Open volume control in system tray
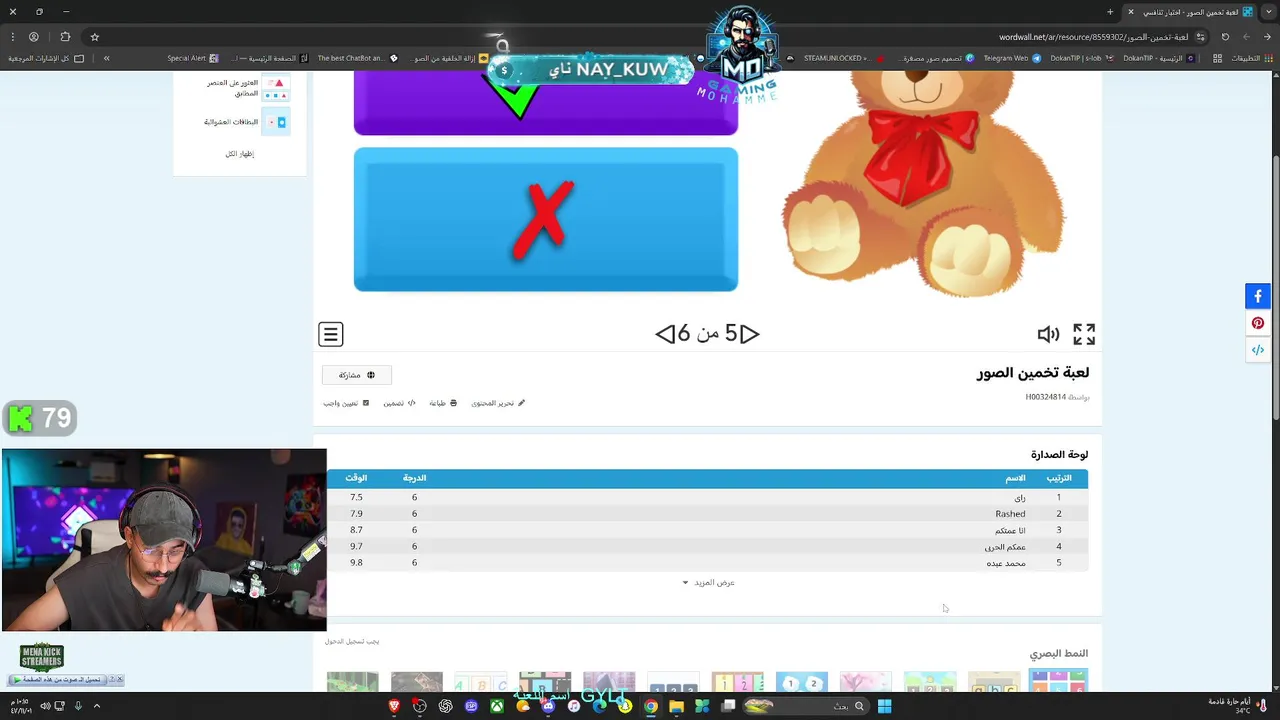 [45, 706]
